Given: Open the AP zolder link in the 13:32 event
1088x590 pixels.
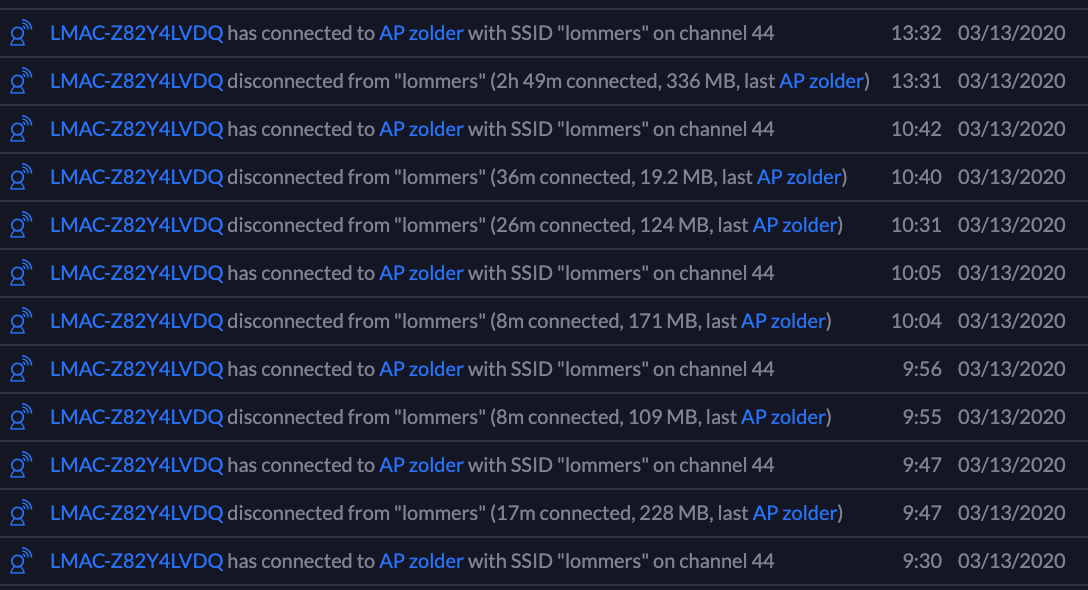Looking at the screenshot, I should [421, 33].
